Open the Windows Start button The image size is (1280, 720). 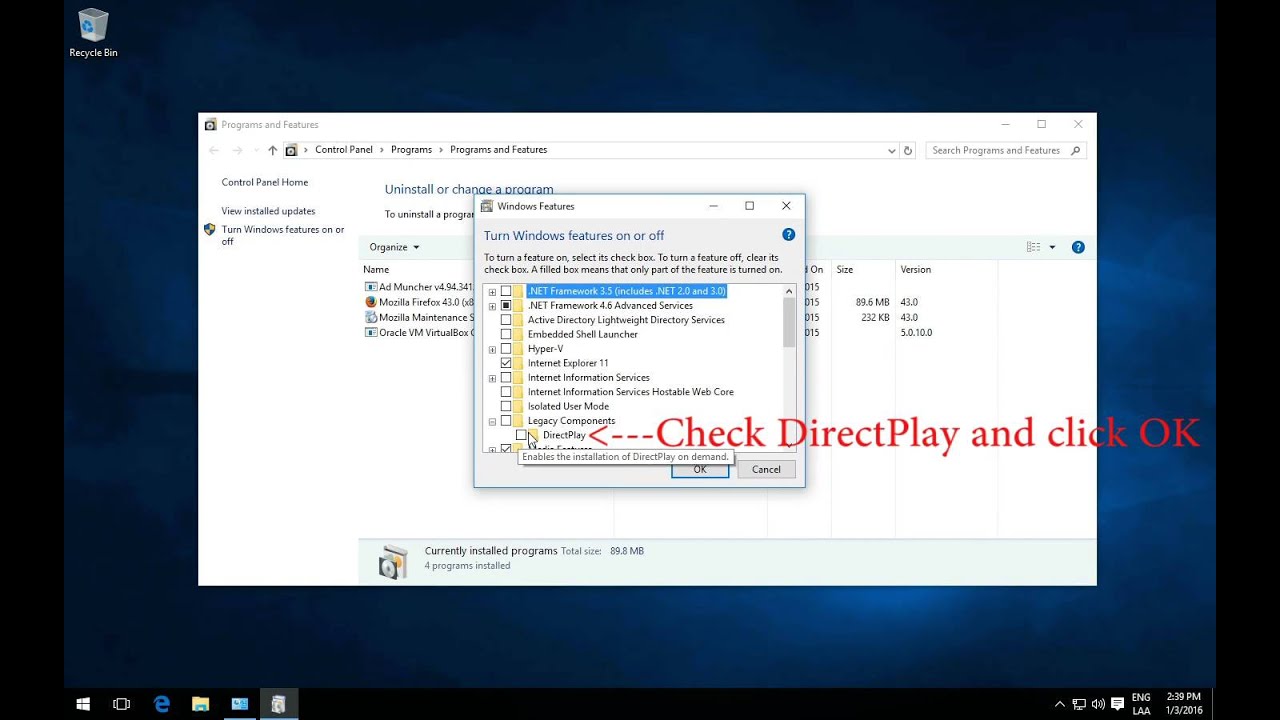83,704
